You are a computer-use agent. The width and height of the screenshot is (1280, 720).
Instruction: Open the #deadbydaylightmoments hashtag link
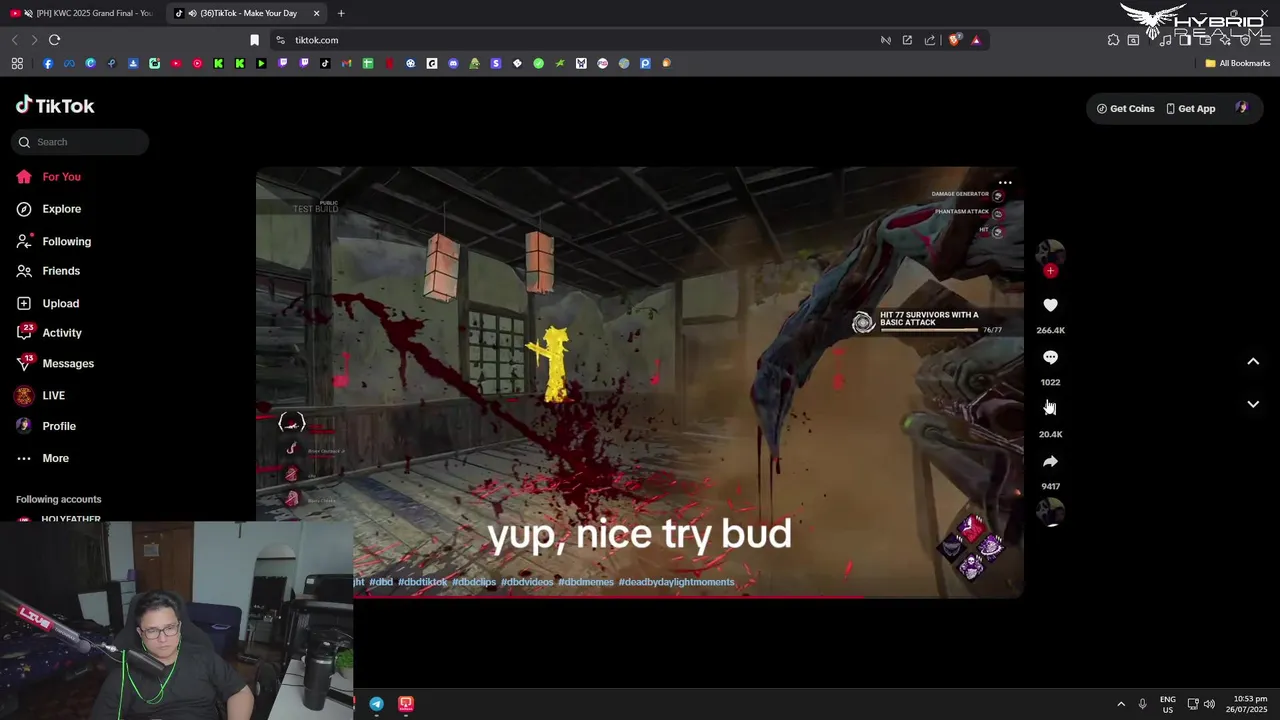(x=676, y=582)
